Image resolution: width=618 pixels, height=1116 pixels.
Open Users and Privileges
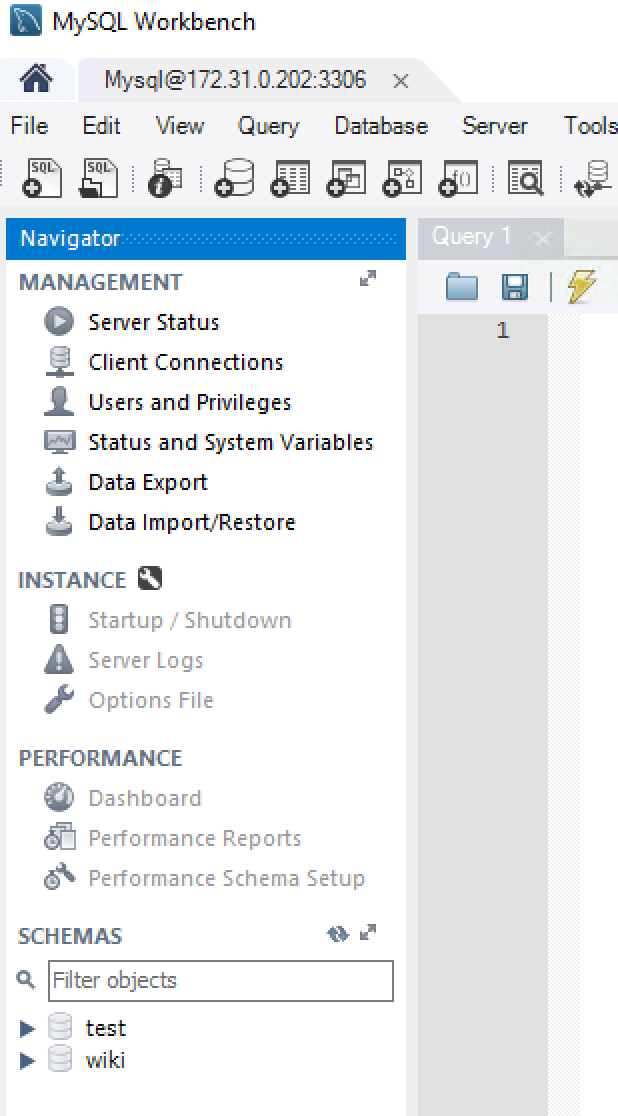[x=190, y=402]
